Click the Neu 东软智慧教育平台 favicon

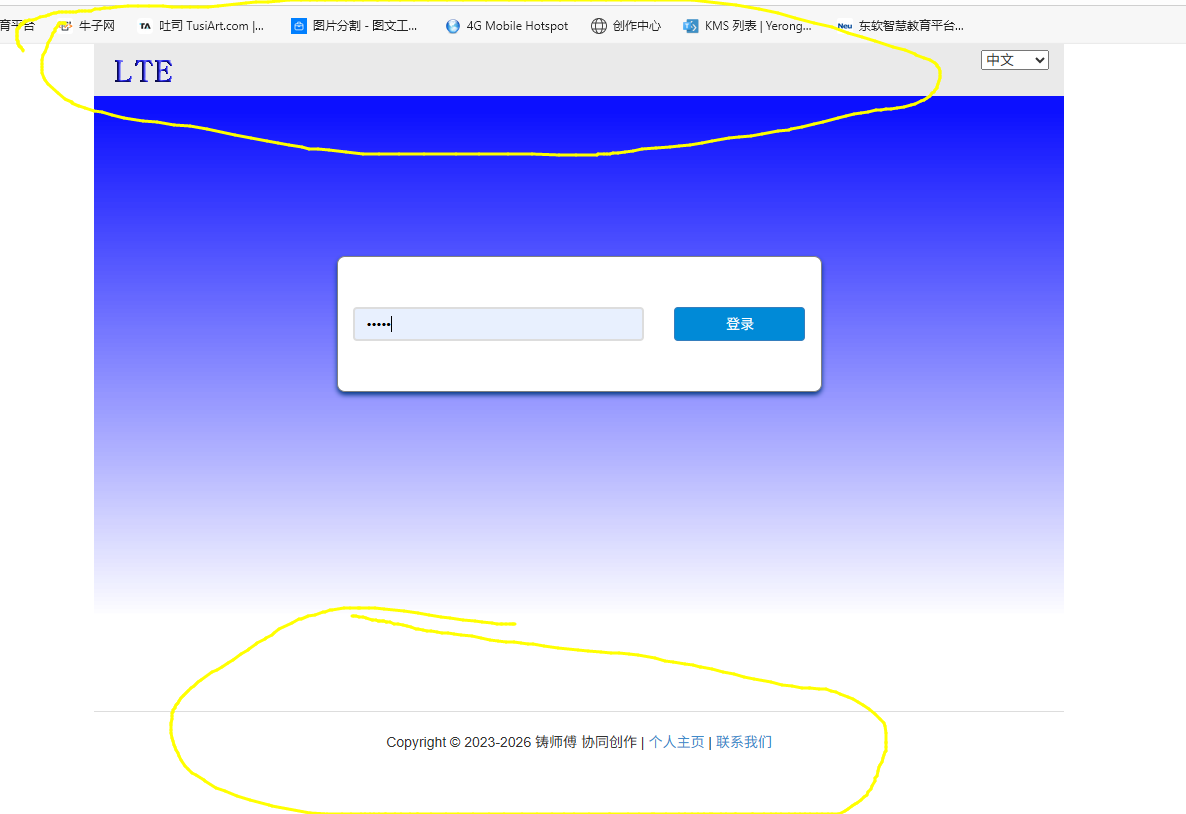coord(845,26)
